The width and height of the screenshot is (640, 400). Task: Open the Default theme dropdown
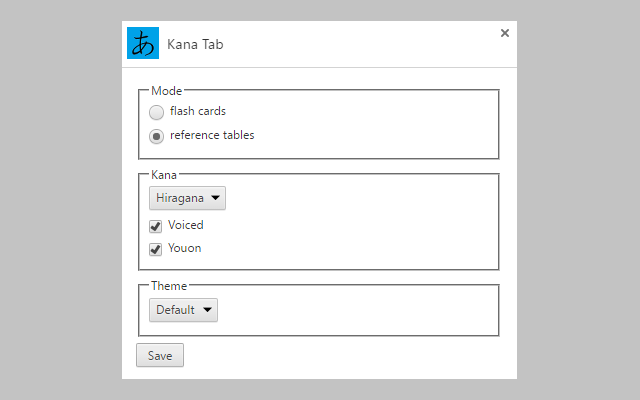coord(183,310)
